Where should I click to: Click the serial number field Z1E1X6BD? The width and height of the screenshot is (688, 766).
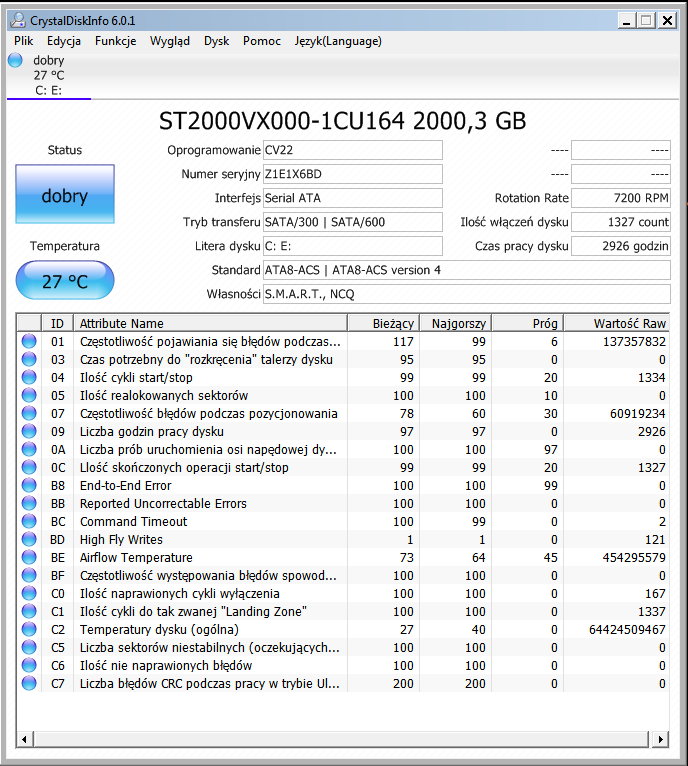click(x=353, y=174)
